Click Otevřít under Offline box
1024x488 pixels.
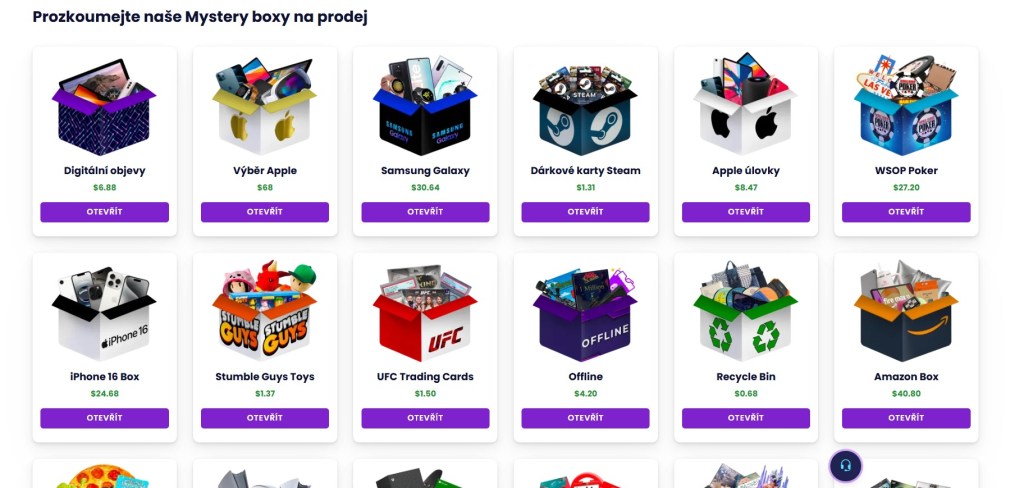[585, 418]
